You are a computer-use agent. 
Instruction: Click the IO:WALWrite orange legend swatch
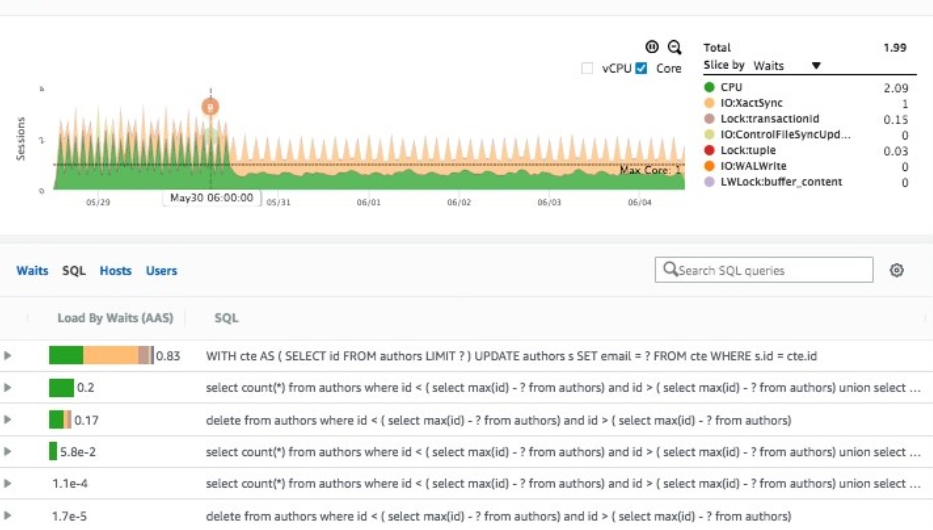click(709, 166)
